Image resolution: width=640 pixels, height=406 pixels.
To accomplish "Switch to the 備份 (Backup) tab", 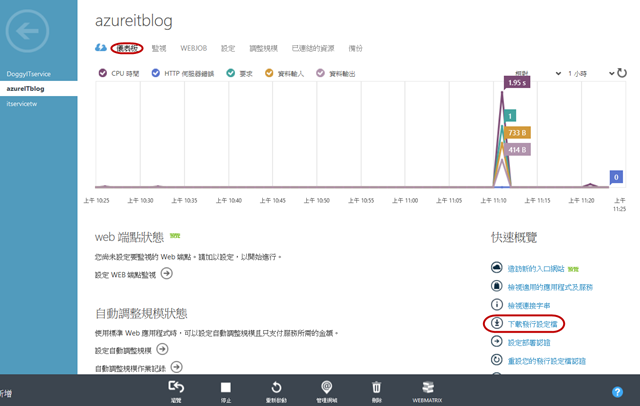I will [355, 48].
